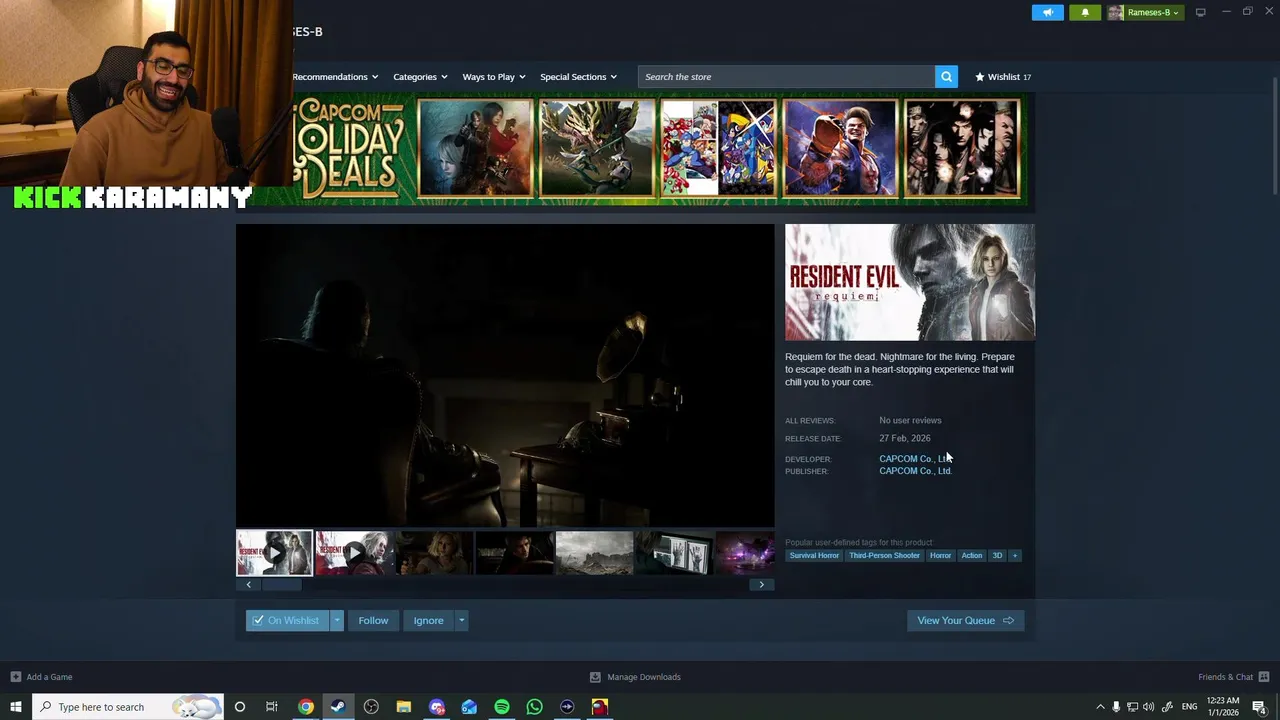1280x720 pixels.
Task: Open Task View icon
Action: pos(272,707)
